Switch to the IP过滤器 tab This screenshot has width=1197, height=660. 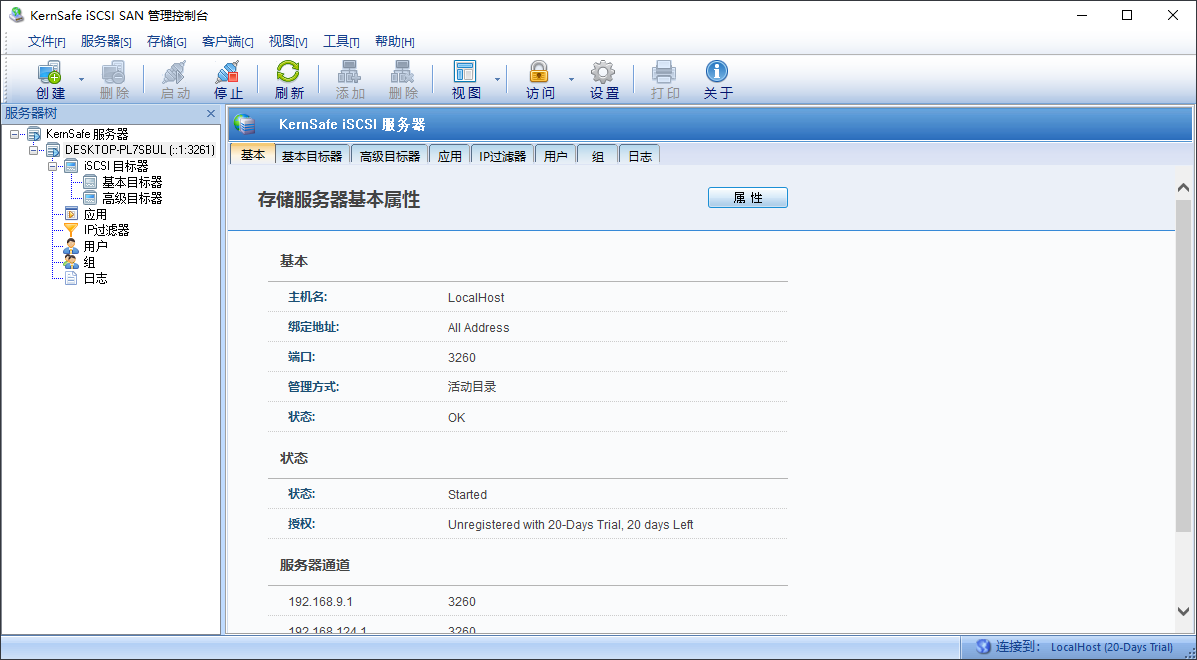point(502,156)
